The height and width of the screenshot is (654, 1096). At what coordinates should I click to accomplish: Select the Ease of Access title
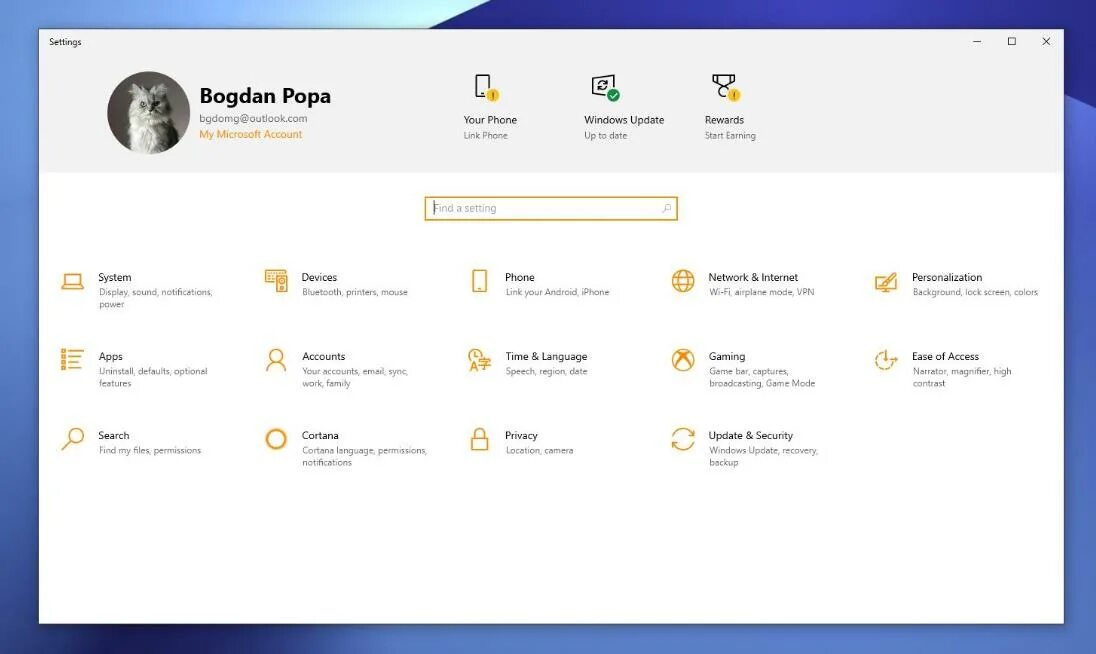click(945, 356)
